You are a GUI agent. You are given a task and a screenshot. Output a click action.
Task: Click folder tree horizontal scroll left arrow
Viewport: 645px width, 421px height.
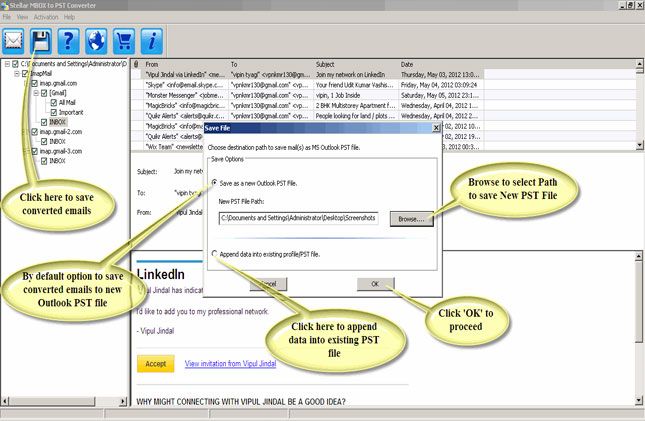(5, 401)
